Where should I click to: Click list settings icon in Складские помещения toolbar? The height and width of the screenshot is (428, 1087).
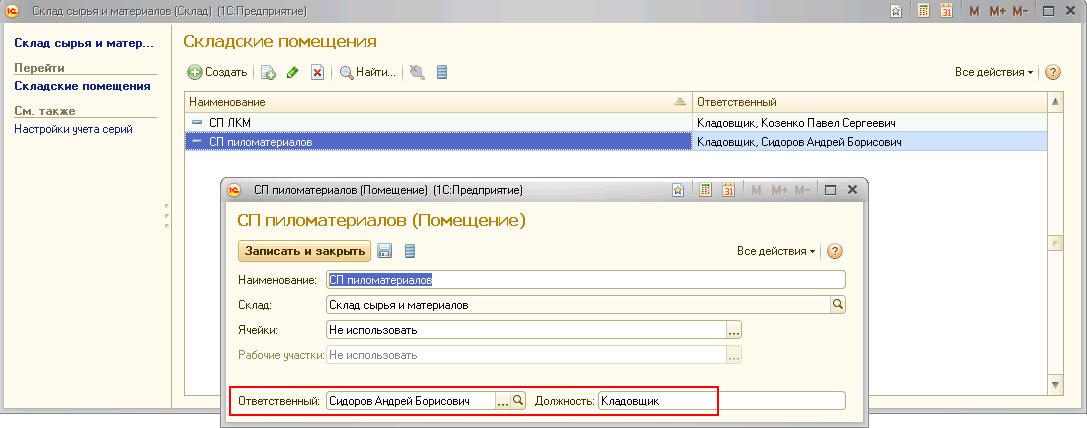[x=442, y=72]
